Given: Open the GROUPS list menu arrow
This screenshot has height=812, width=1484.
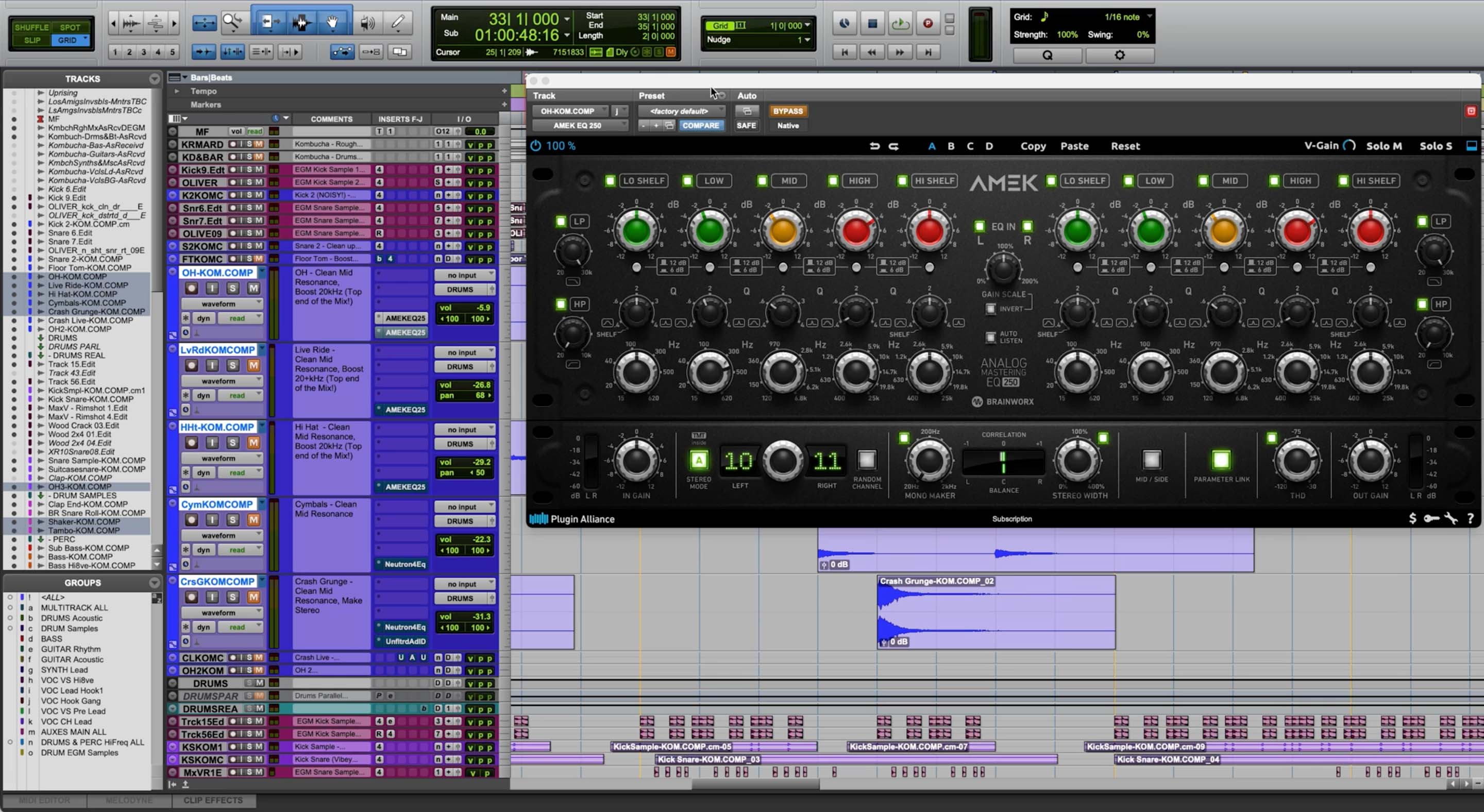Looking at the screenshot, I should [x=154, y=583].
